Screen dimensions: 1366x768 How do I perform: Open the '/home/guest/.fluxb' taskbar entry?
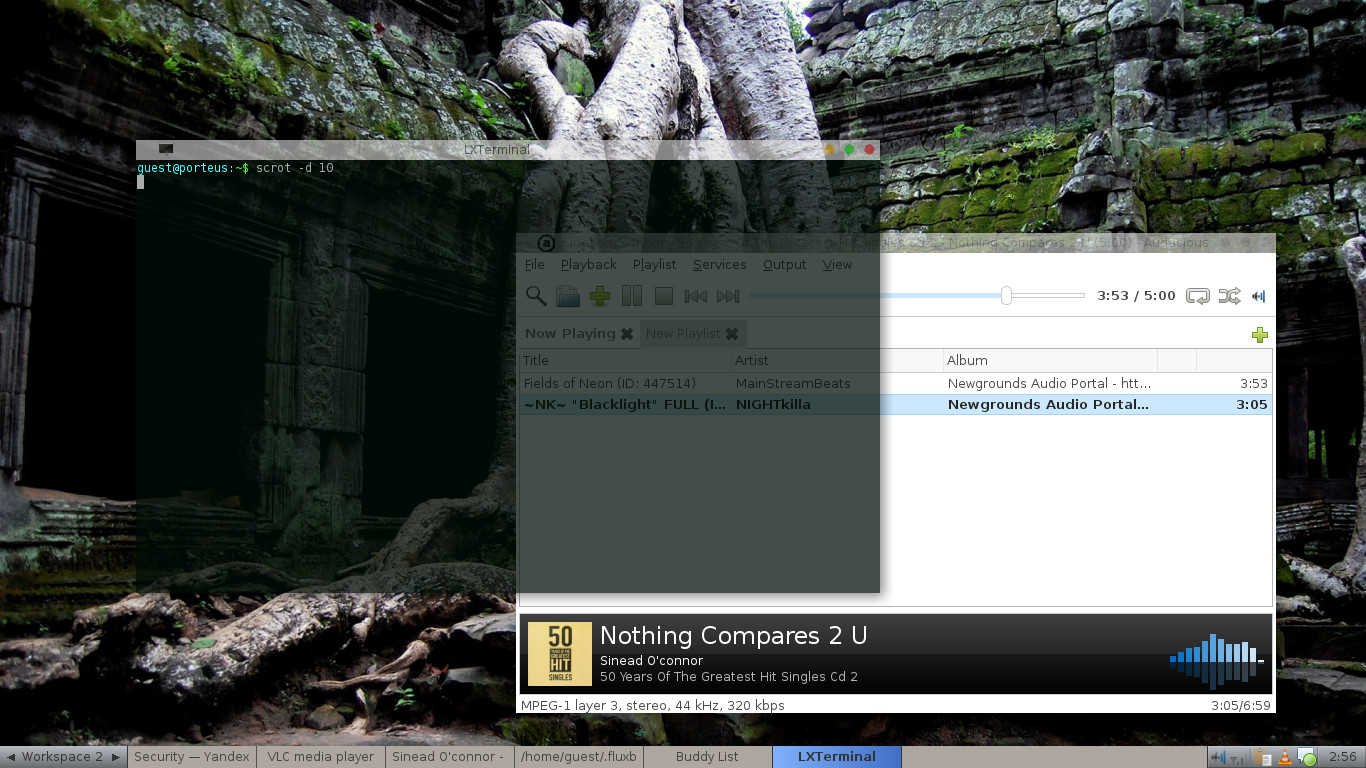[x=578, y=757]
